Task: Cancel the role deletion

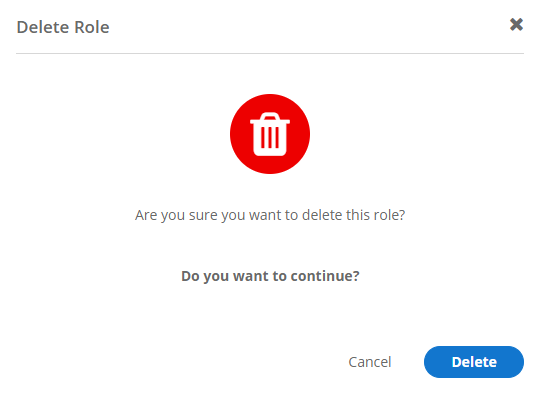Action: [x=370, y=362]
